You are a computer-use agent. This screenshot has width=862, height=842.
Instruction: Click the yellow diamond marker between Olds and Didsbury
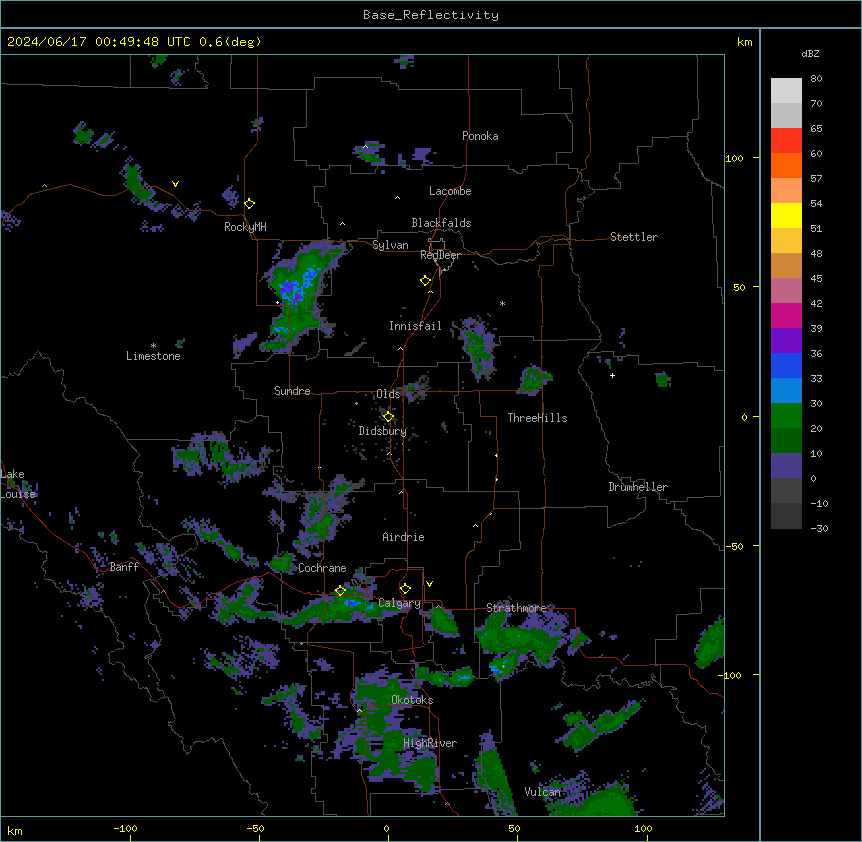388,417
